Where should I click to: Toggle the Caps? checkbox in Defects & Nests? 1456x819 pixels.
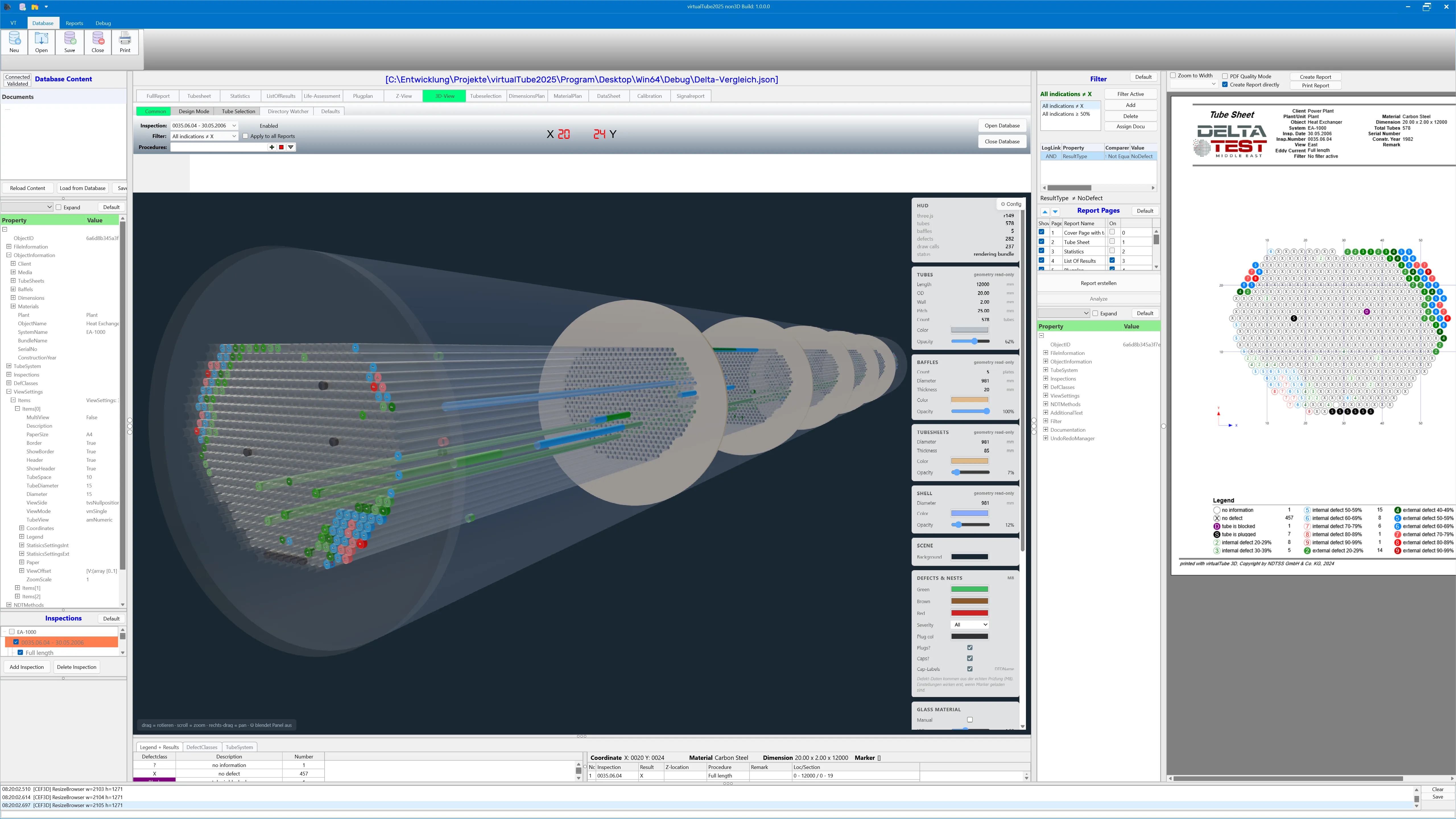point(970,659)
